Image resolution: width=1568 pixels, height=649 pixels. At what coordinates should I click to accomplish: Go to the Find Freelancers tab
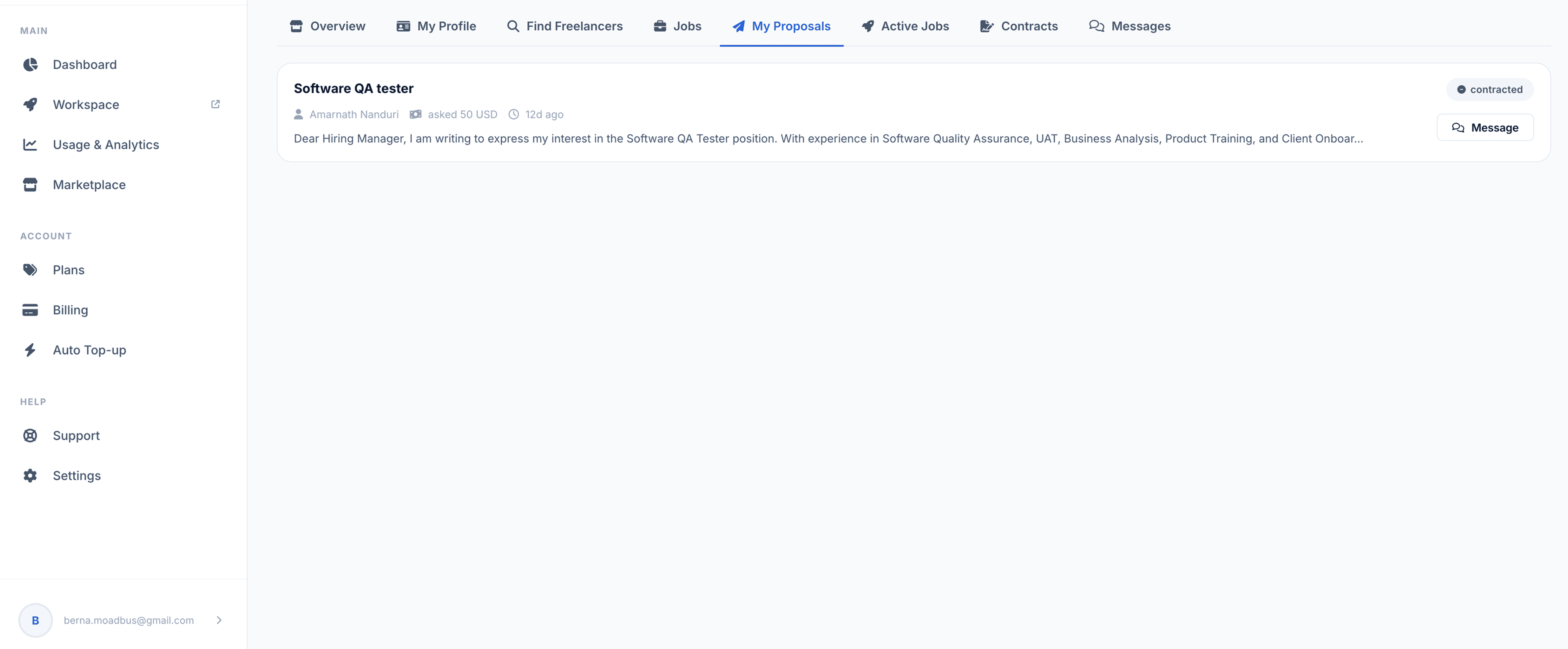point(565,26)
